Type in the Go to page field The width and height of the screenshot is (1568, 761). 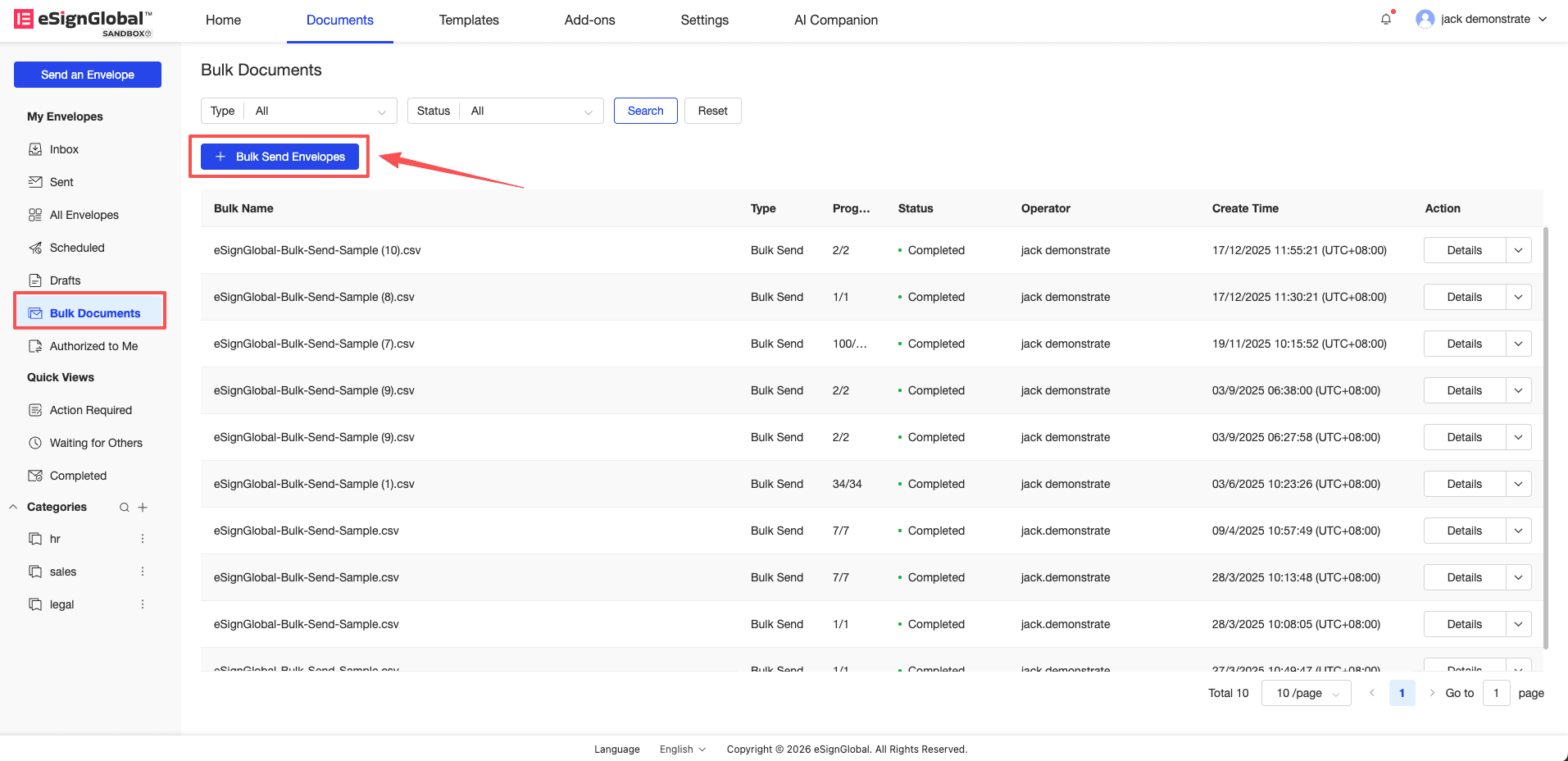click(1496, 693)
